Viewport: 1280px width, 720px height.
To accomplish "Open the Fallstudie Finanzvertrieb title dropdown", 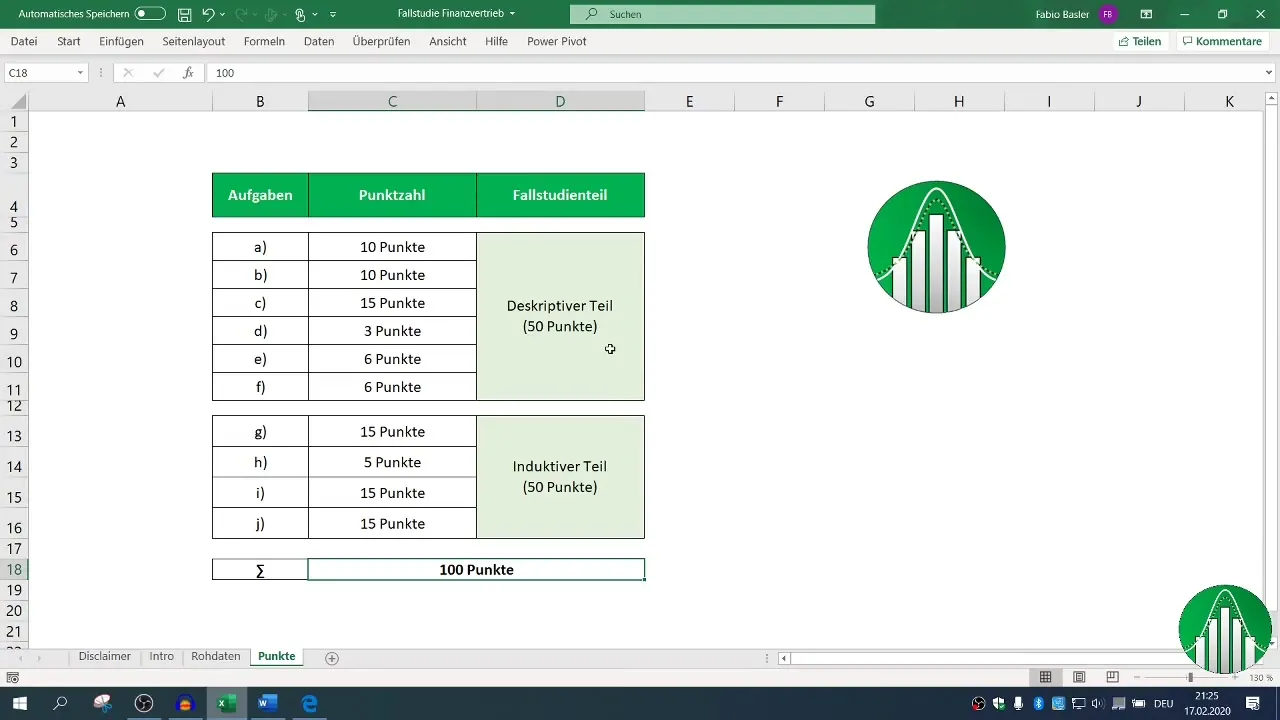I will [x=512, y=14].
